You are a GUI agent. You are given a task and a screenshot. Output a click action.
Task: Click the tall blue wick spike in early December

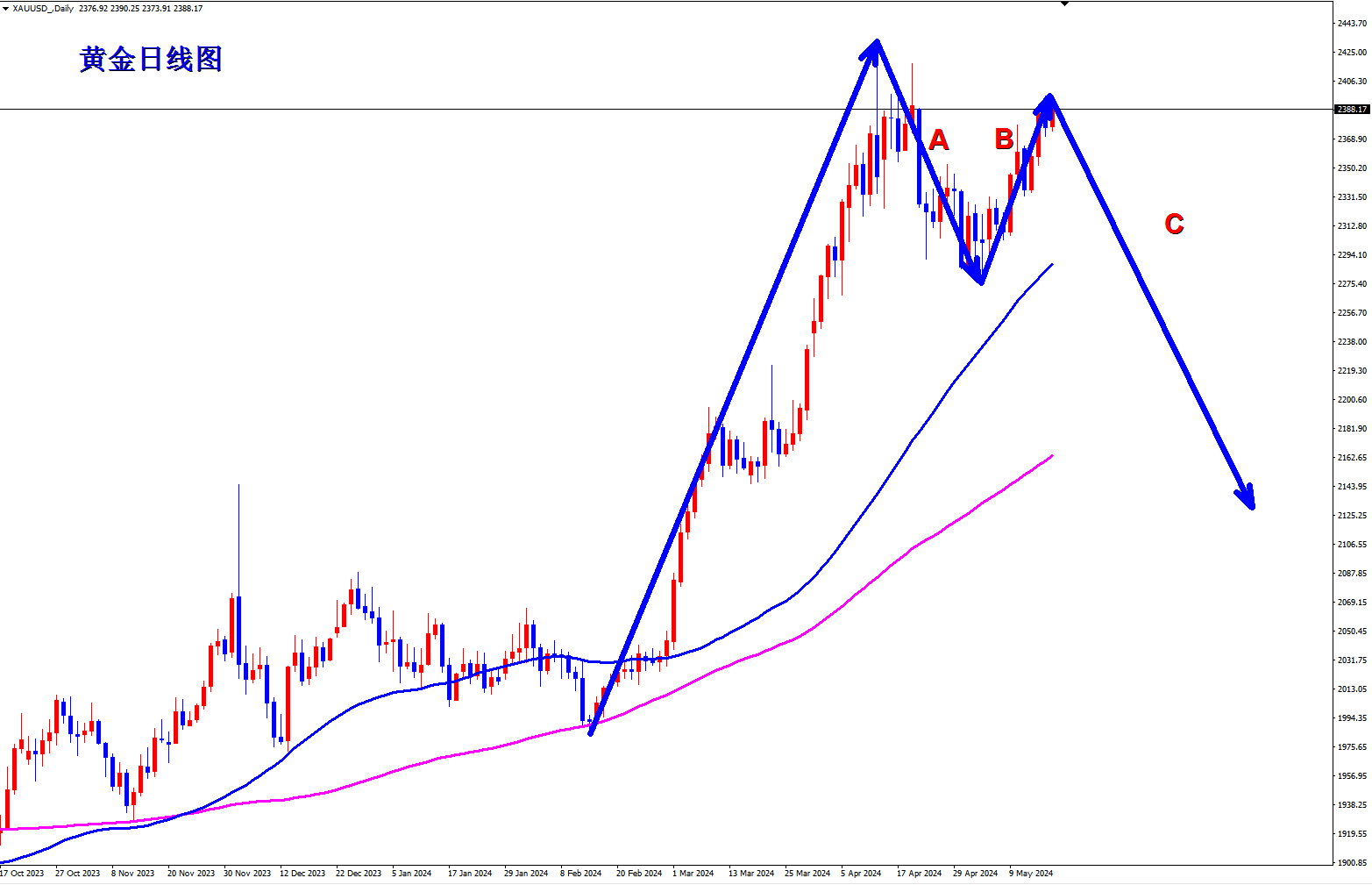pyautogui.click(x=238, y=526)
